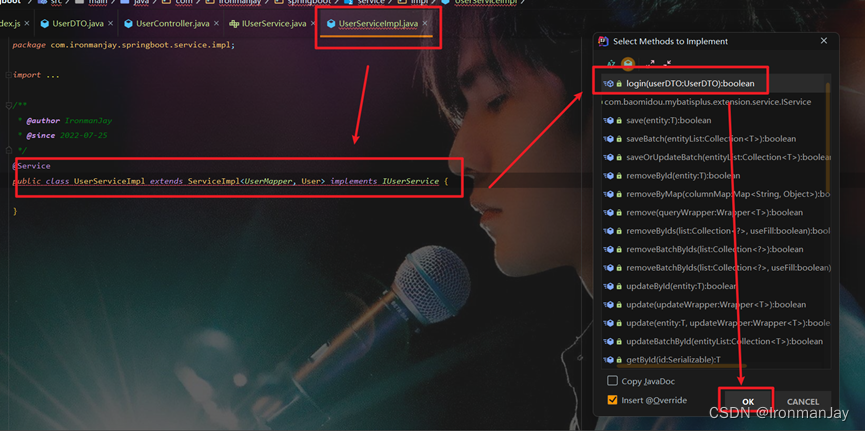The height and width of the screenshot is (431, 865).
Task: Toggle the show-classes icon in dialog toolbar
Action: point(628,64)
